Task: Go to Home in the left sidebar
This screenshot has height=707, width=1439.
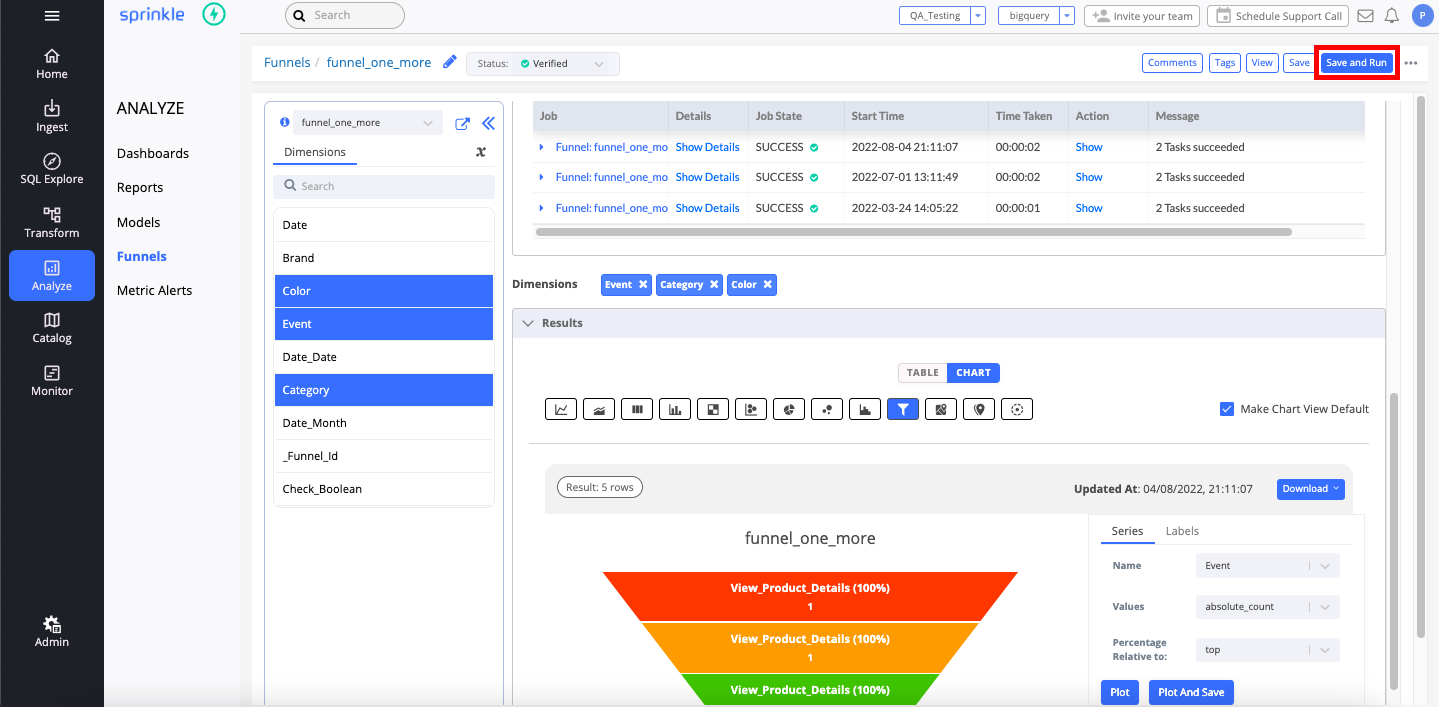Action: tap(52, 64)
